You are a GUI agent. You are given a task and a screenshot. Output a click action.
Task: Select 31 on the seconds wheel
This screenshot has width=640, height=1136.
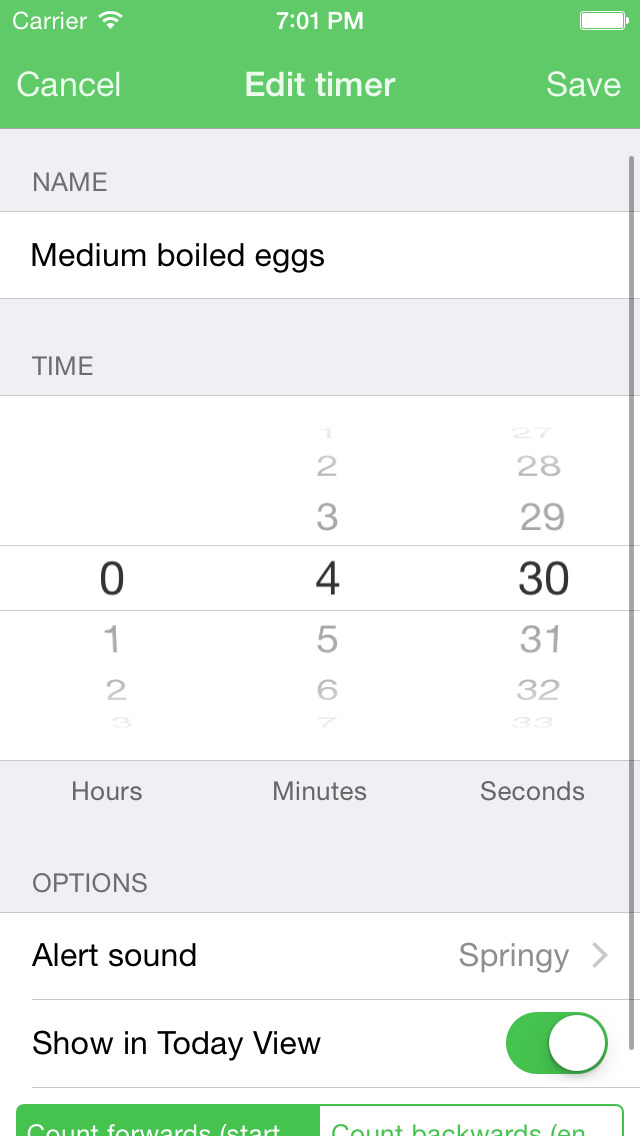(541, 640)
